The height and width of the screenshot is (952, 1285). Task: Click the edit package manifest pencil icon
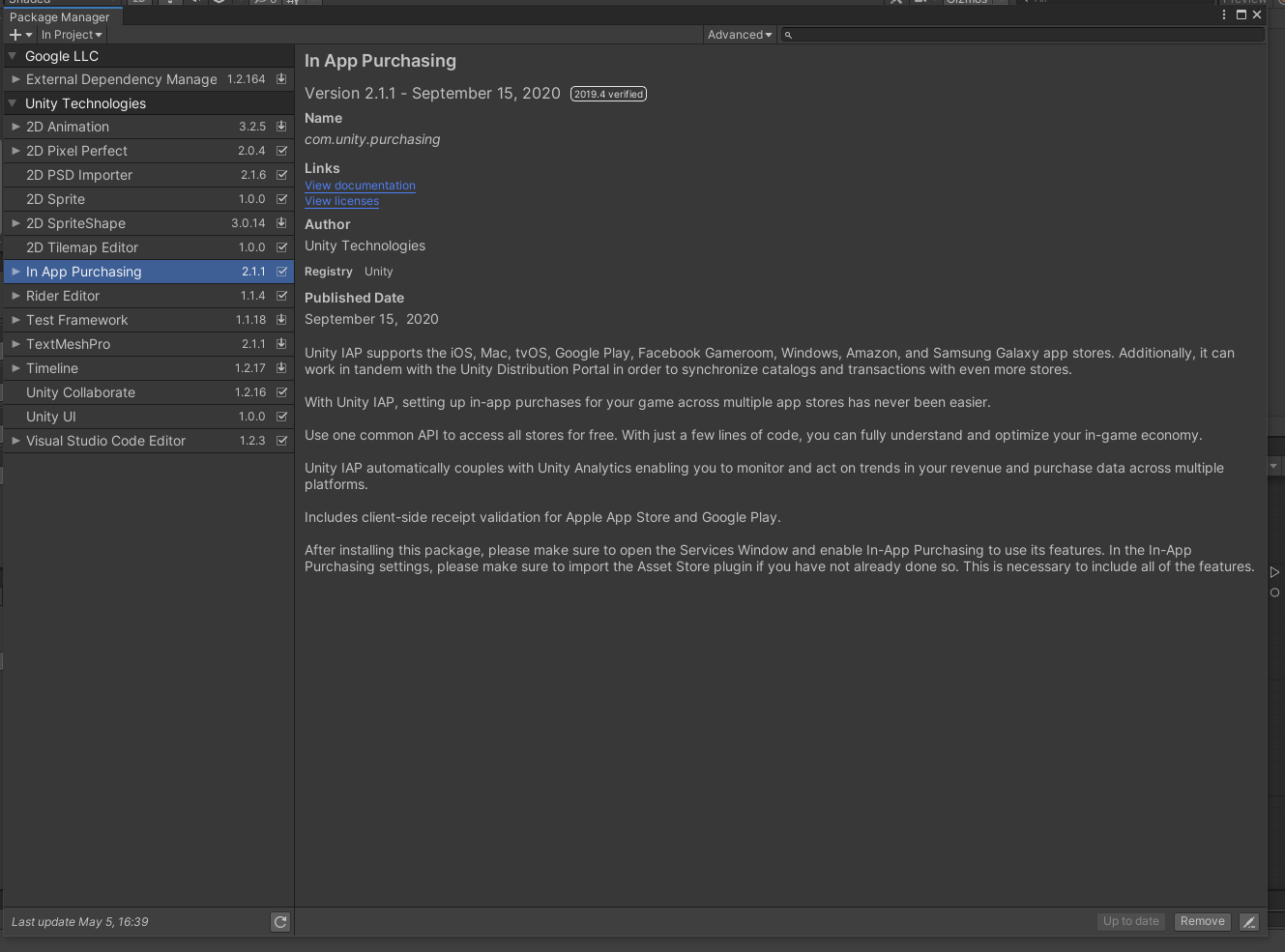point(1248,921)
